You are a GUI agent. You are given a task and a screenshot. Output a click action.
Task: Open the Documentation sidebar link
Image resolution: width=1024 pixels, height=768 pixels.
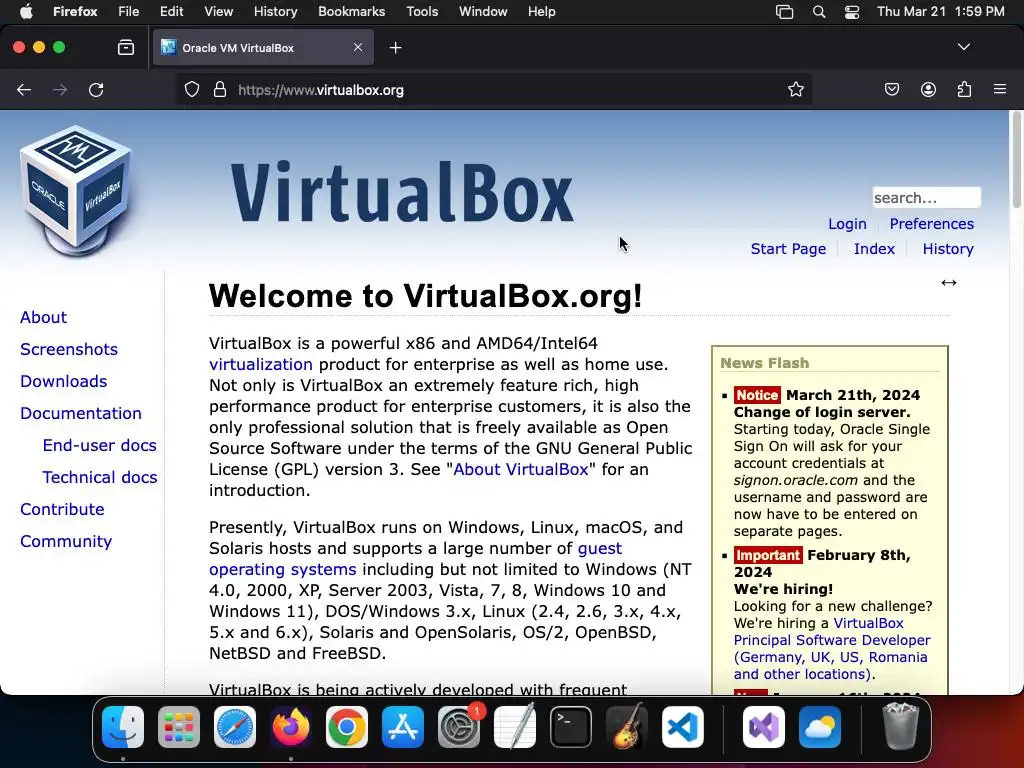[80, 413]
